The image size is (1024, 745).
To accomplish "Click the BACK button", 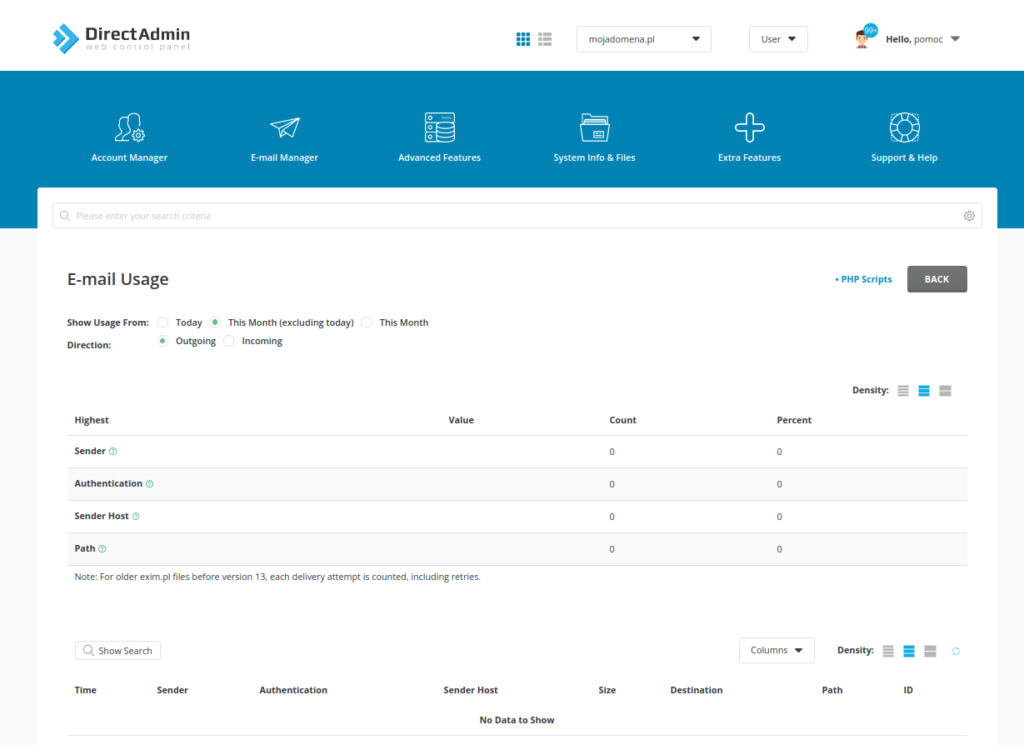I will pos(936,279).
